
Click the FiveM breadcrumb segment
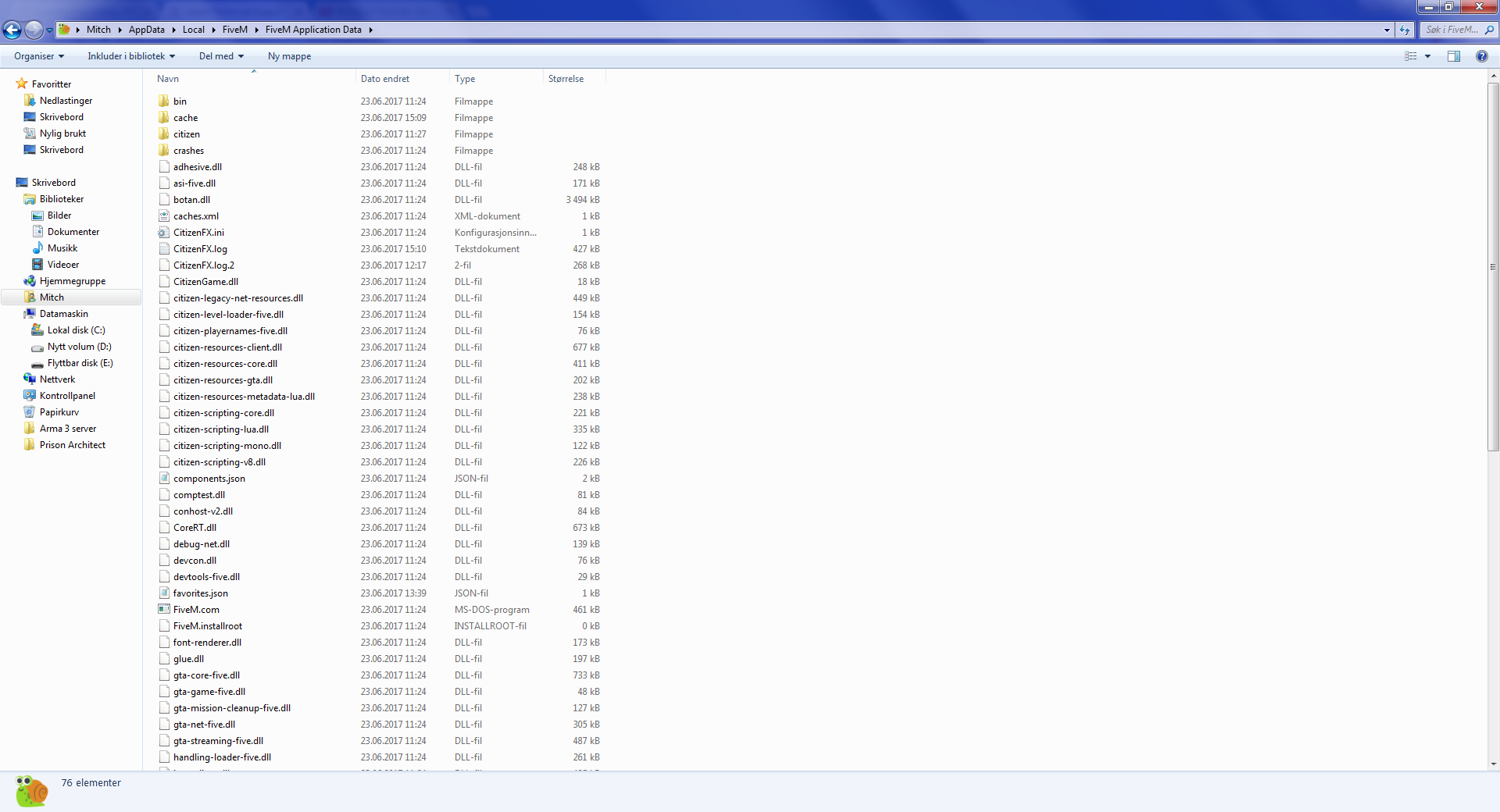234,30
